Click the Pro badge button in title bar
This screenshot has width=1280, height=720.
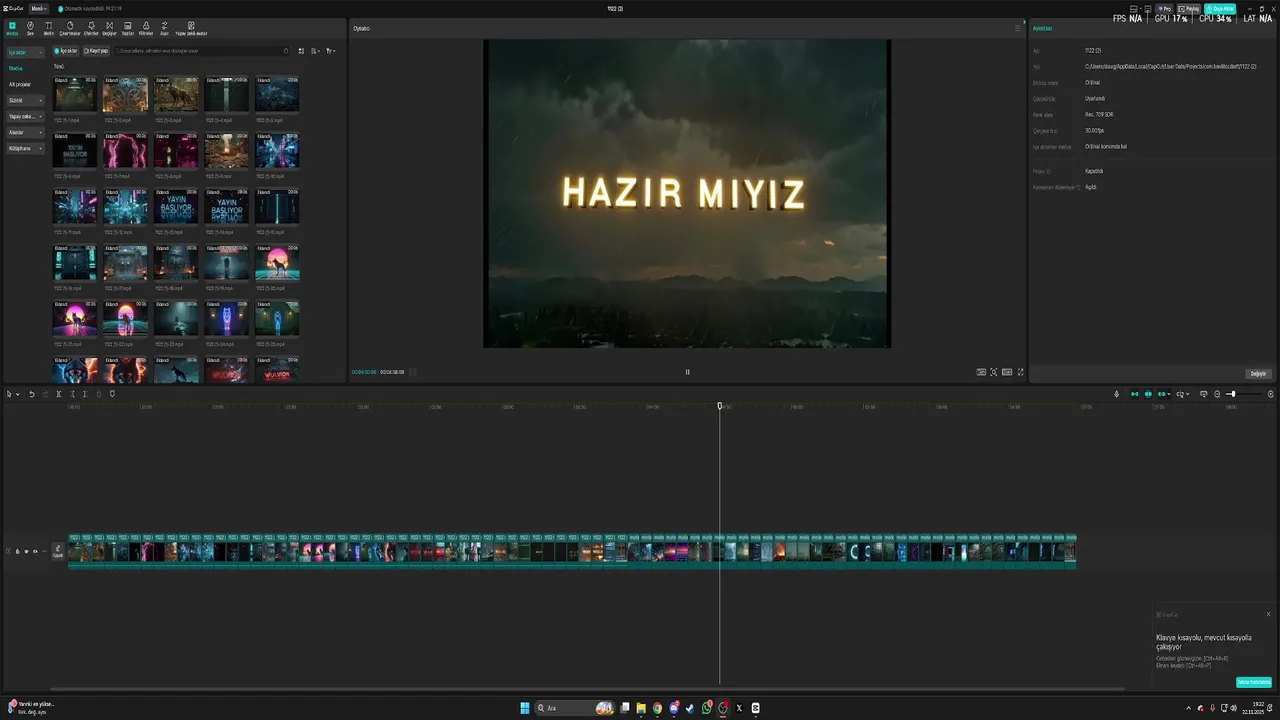(x=1164, y=8)
